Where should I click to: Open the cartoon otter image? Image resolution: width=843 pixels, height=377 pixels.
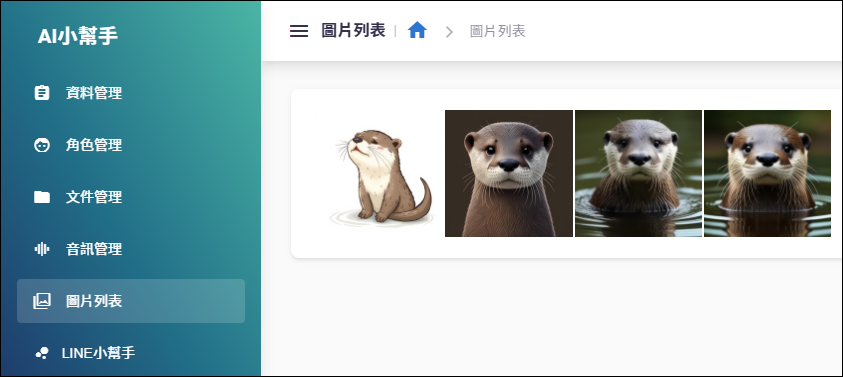click(380, 173)
